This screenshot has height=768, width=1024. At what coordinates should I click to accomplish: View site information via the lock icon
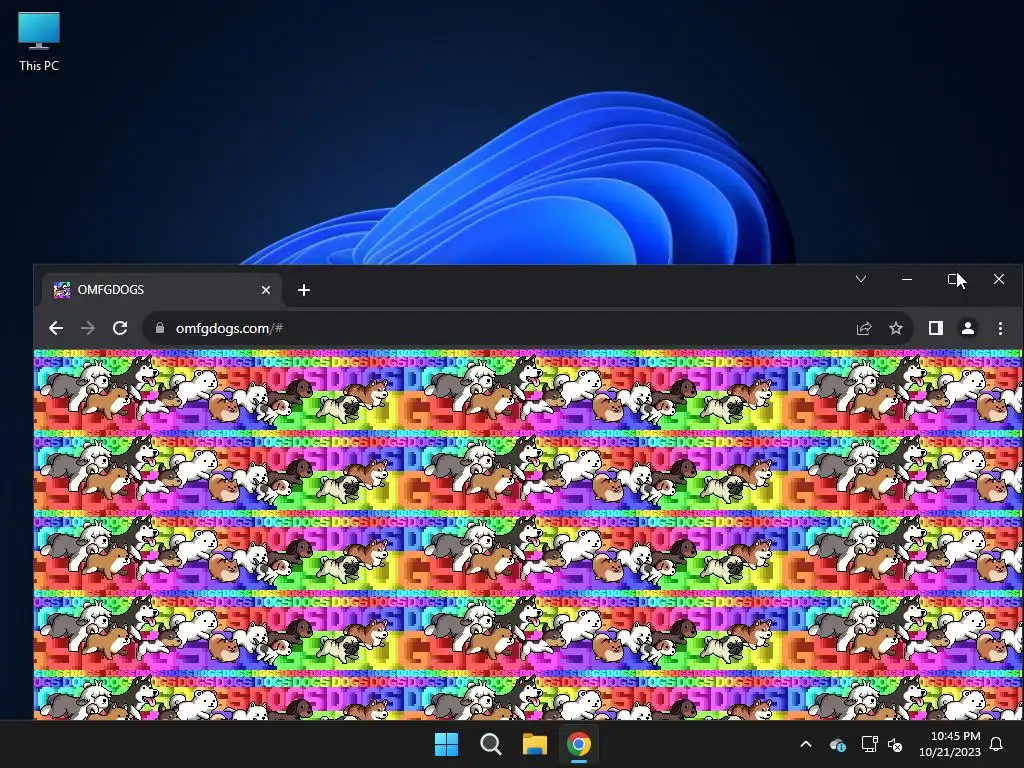160,328
